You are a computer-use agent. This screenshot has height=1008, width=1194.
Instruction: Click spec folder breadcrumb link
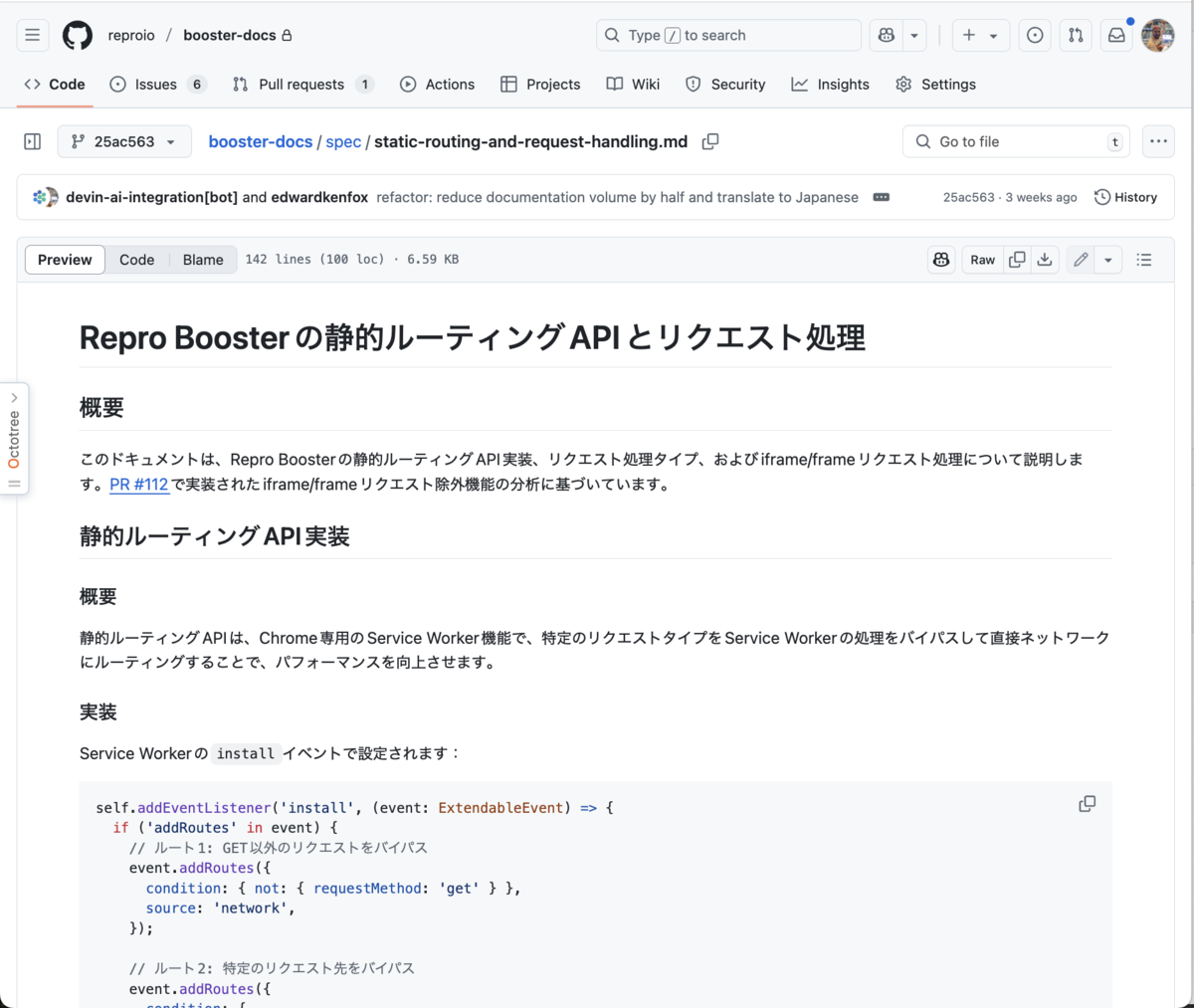point(343,141)
